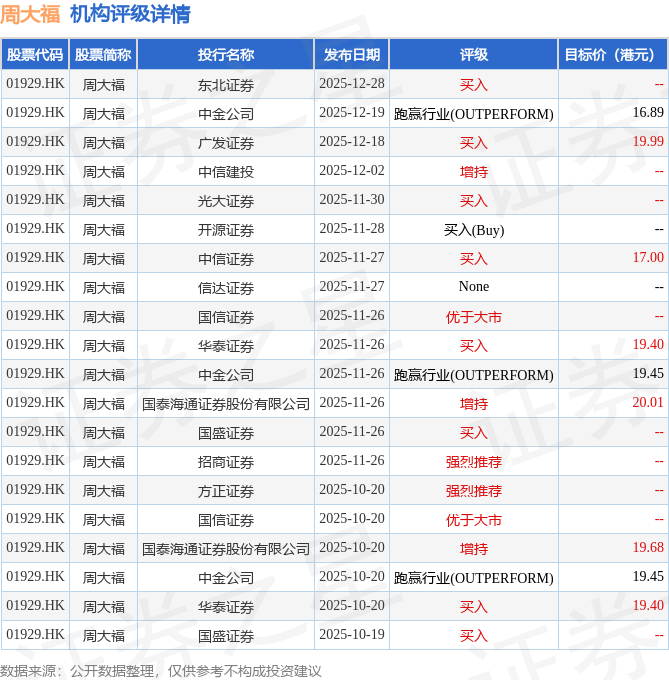Click the 发布日期 column header
669x680 pixels.
(352, 55)
